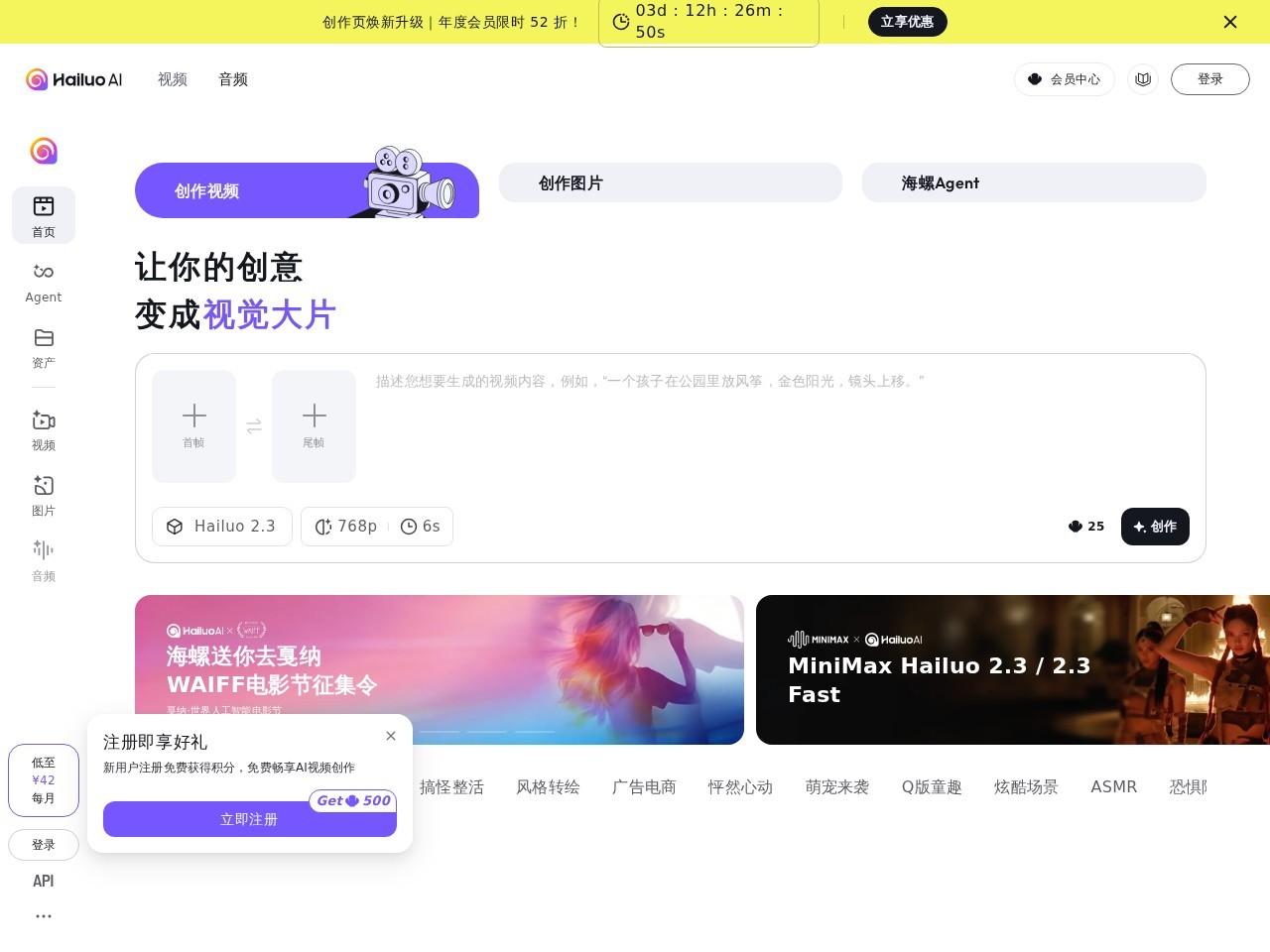Switch to the 创作图片 tab
The height and width of the screenshot is (952, 1270).
point(671,182)
